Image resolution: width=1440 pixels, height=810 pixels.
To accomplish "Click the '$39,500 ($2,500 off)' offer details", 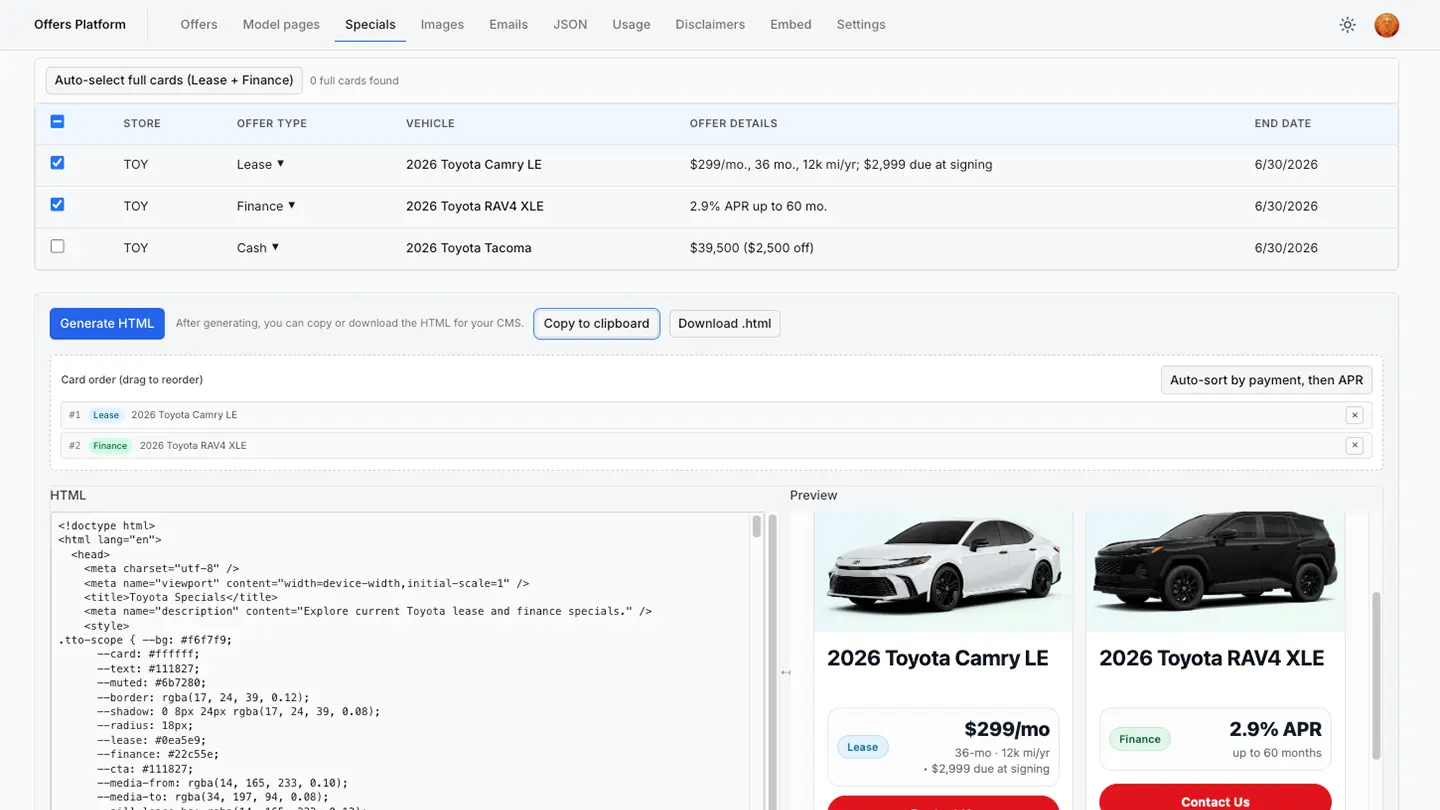I will coord(752,248).
